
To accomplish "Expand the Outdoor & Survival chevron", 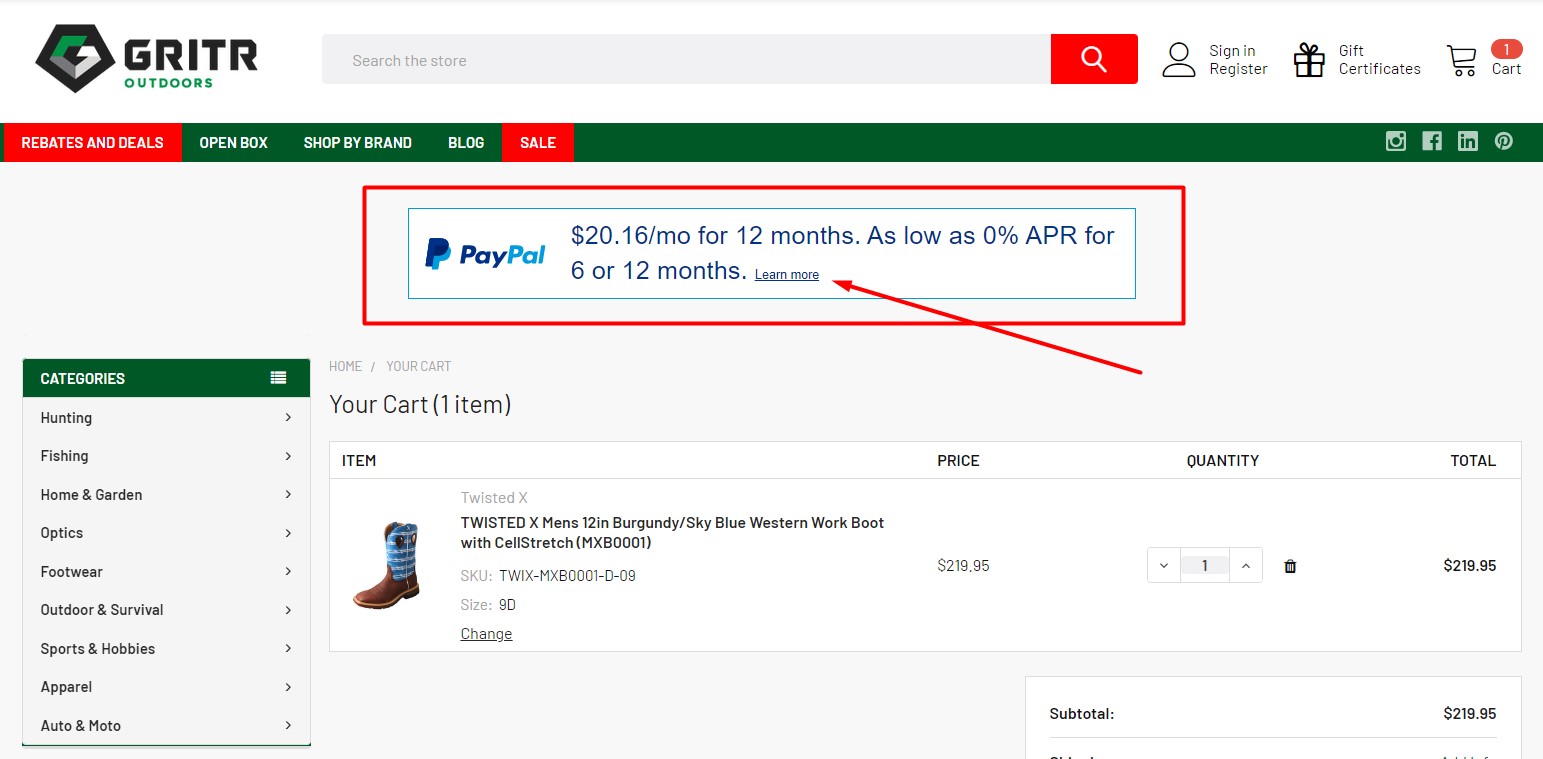I will [288, 610].
